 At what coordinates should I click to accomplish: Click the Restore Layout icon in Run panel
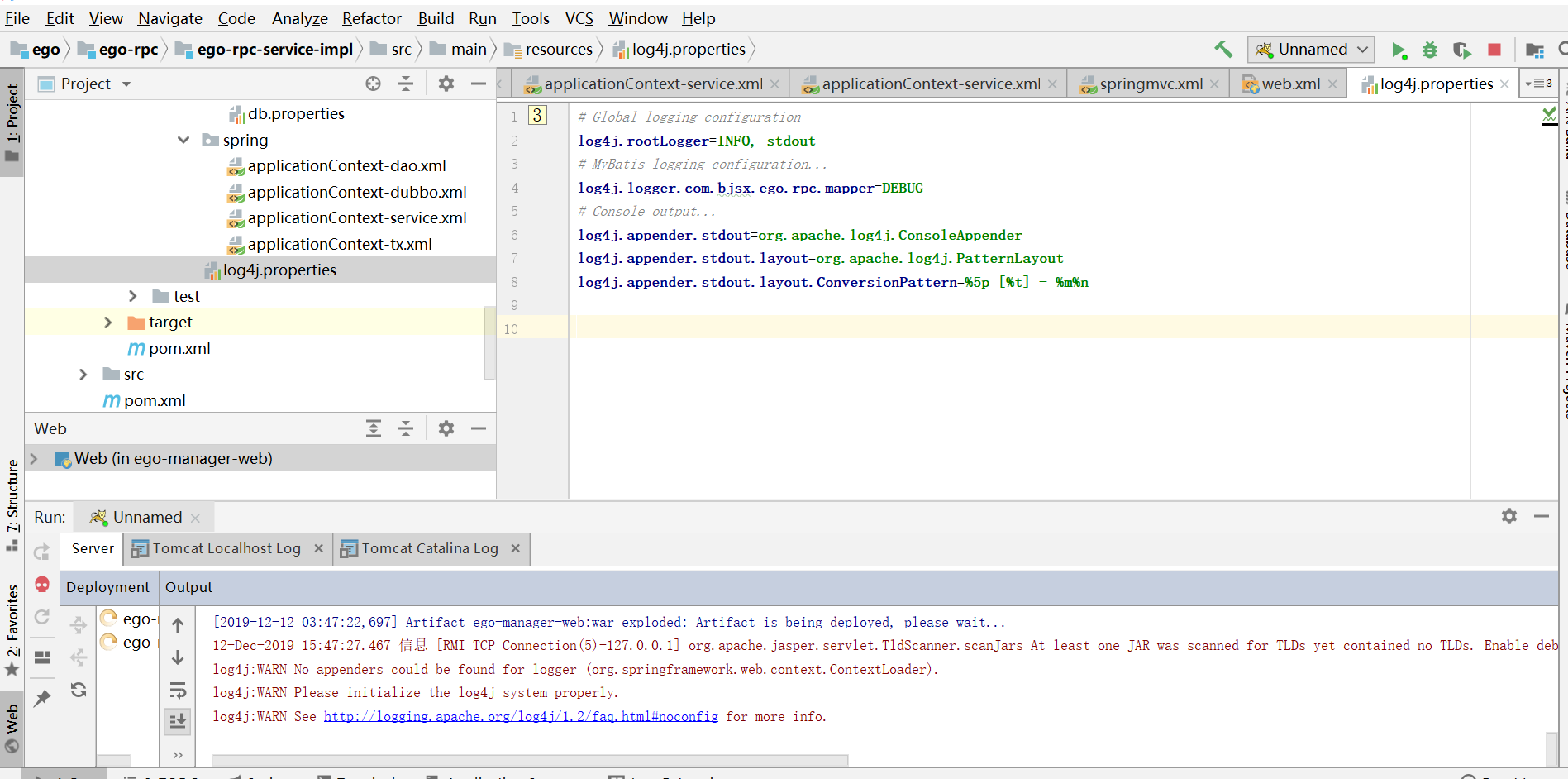tap(42, 657)
